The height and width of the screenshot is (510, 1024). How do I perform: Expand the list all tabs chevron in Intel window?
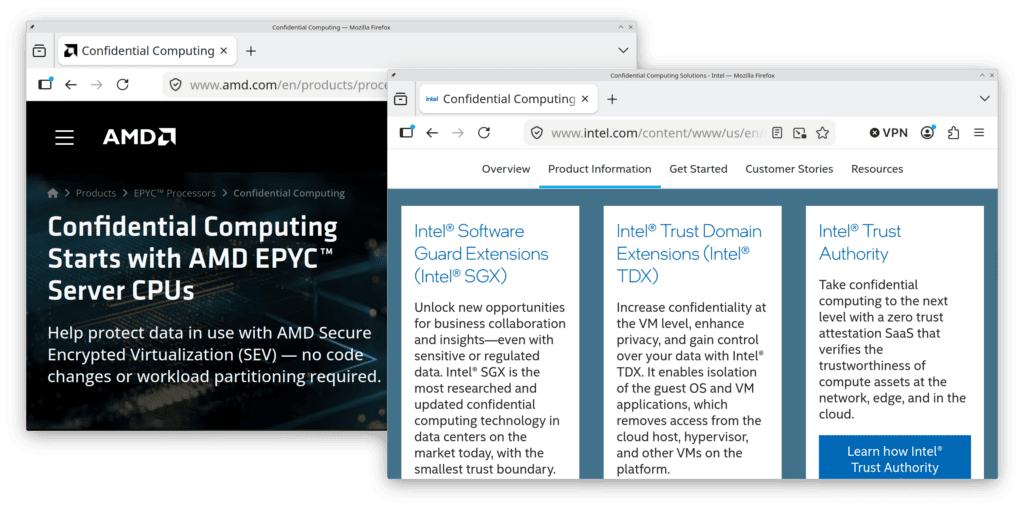point(985,99)
